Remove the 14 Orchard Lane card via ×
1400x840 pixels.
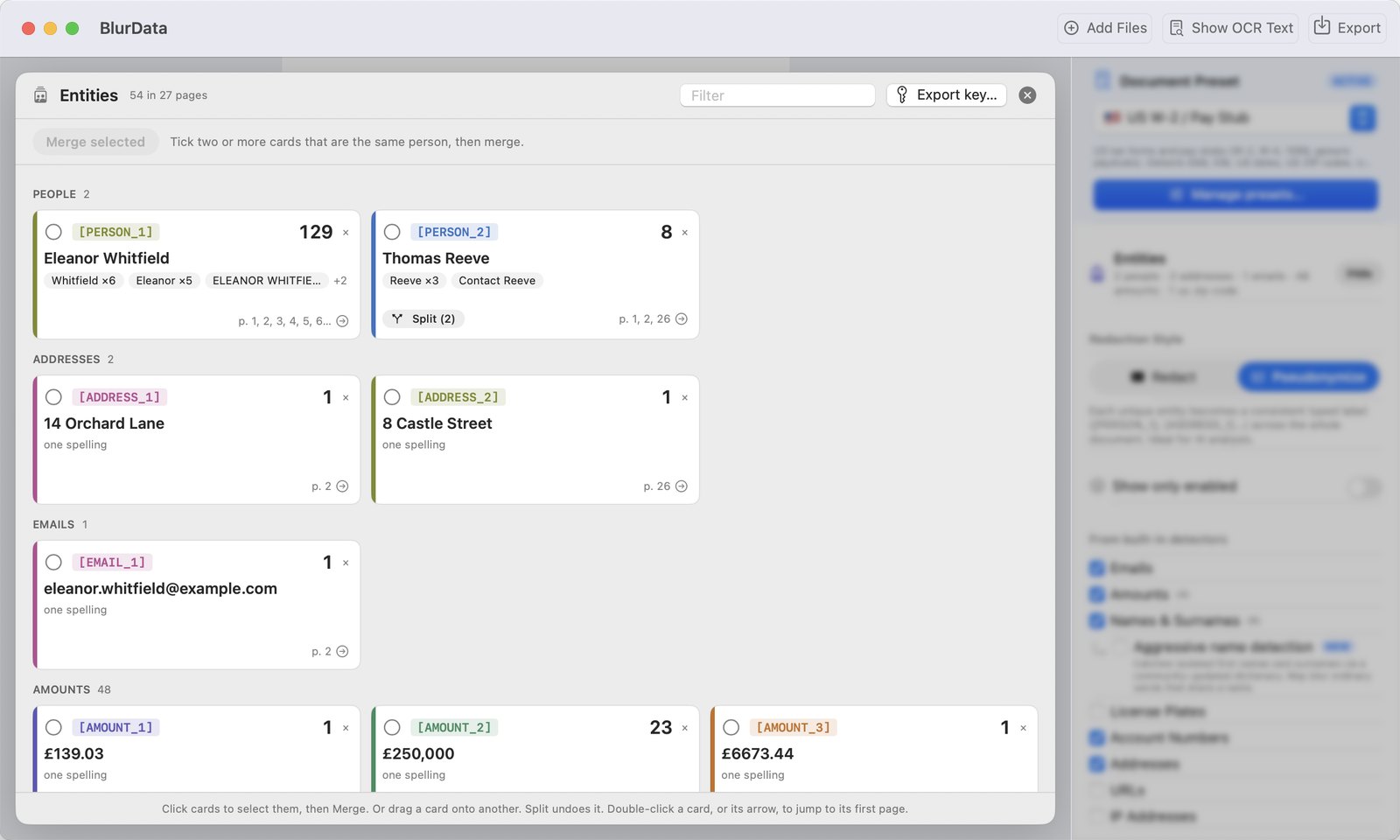click(346, 398)
